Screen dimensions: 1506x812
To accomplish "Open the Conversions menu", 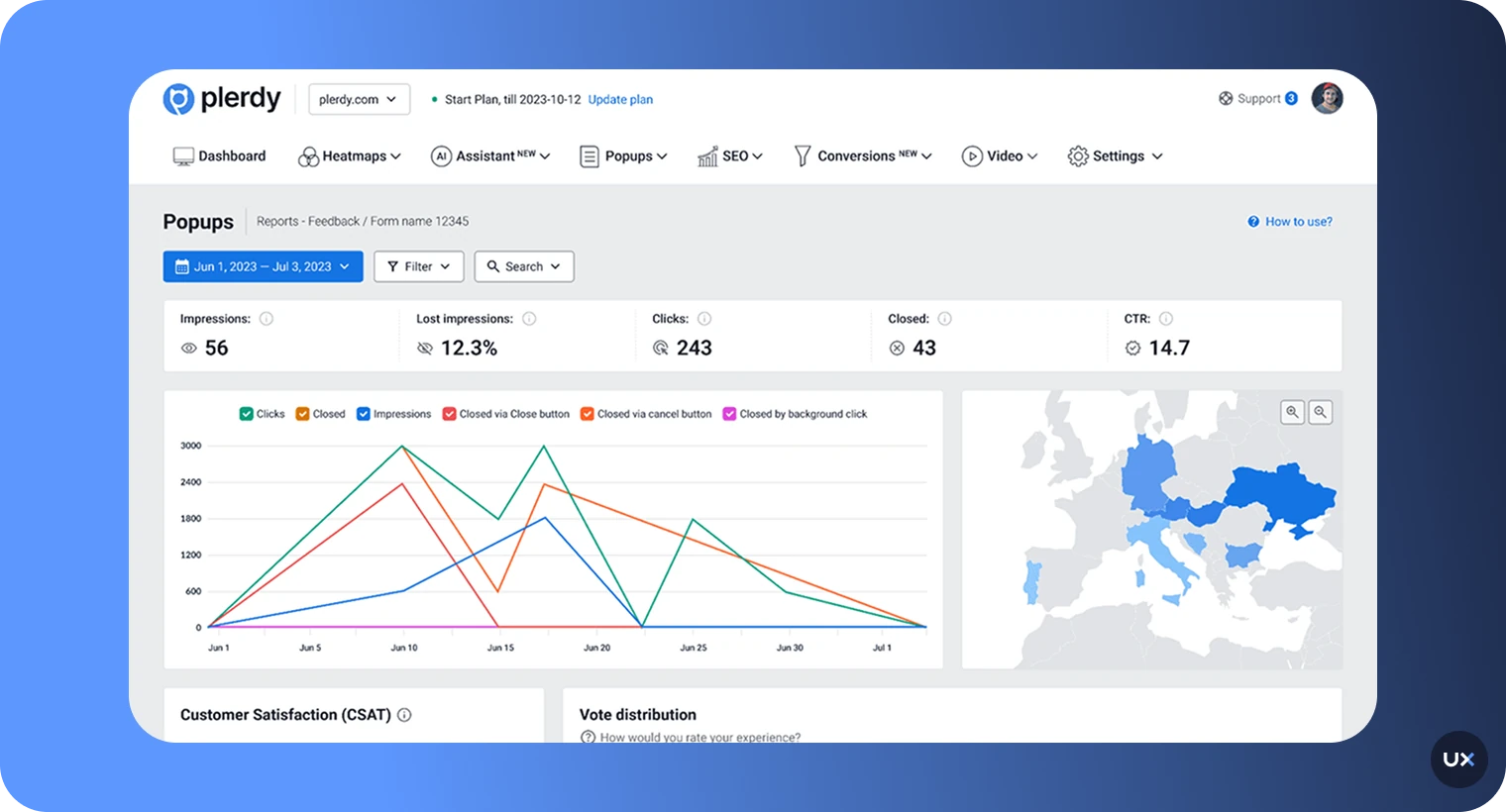I will 863,155.
